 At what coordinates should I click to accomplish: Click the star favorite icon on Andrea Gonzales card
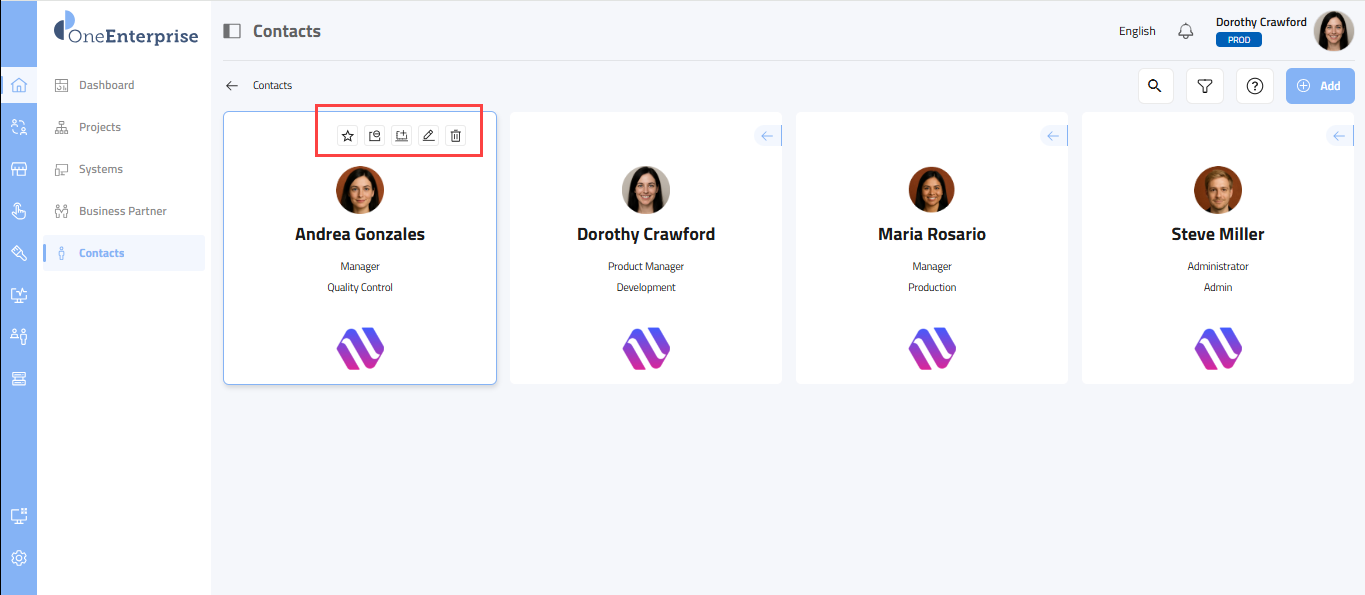[347, 136]
